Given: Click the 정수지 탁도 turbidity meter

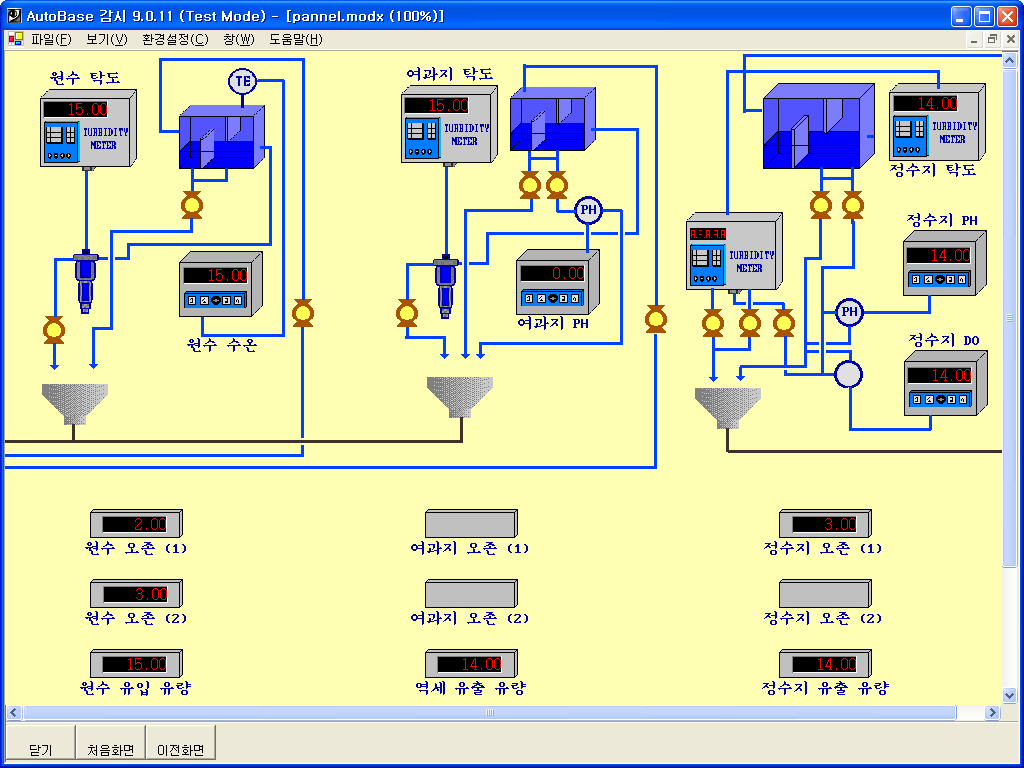Looking at the screenshot, I should point(935,122).
